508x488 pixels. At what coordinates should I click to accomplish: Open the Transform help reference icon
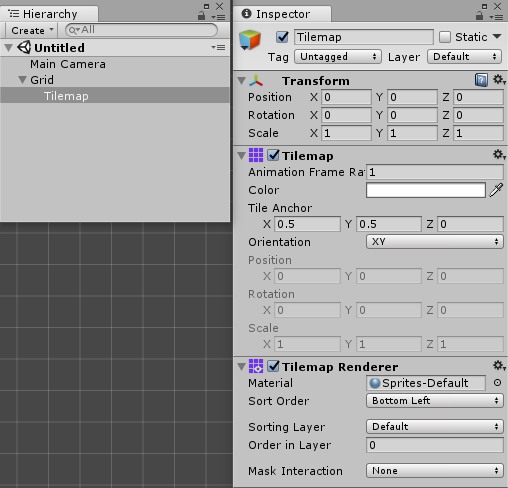(481, 80)
